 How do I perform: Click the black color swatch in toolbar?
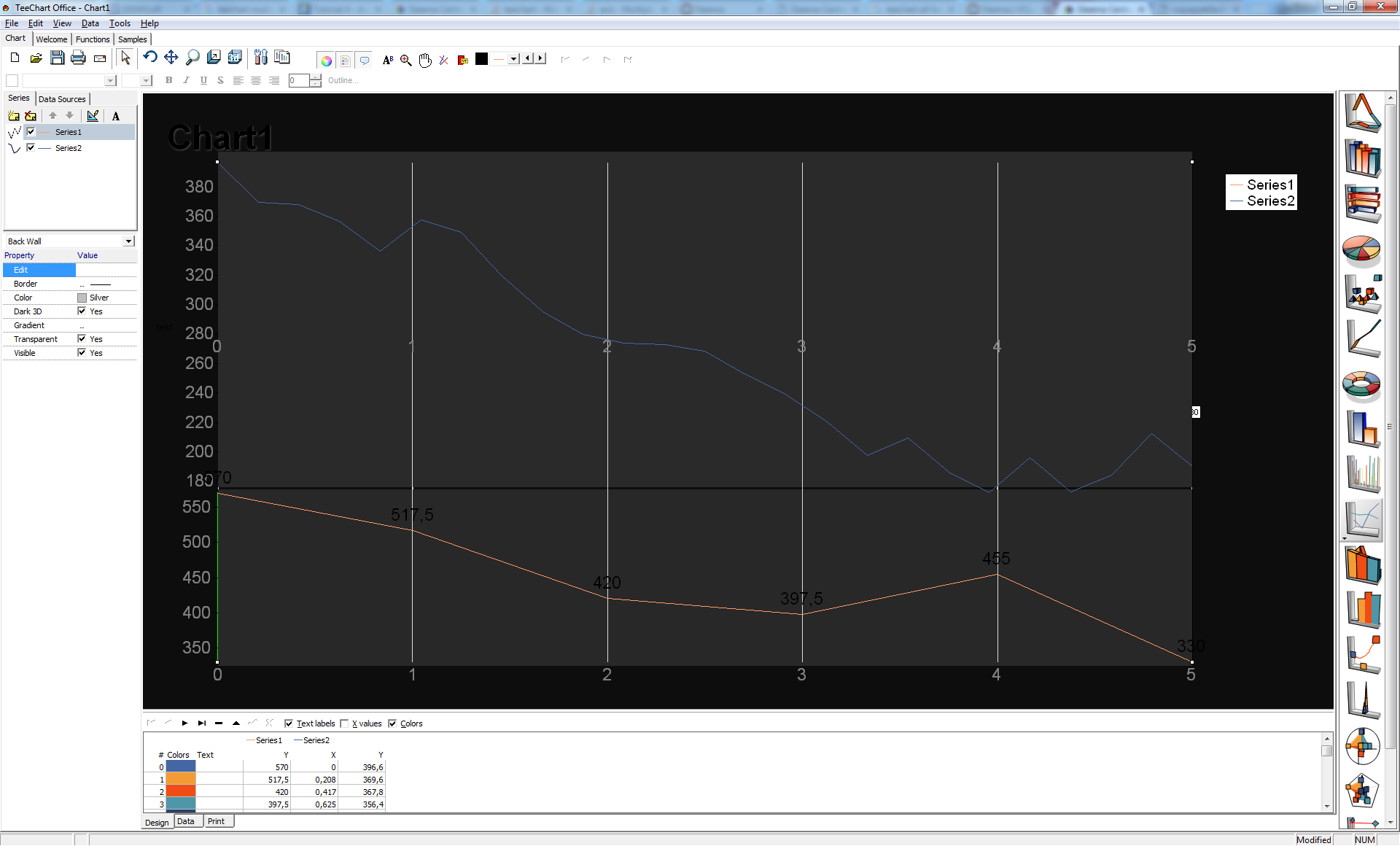coord(481,59)
